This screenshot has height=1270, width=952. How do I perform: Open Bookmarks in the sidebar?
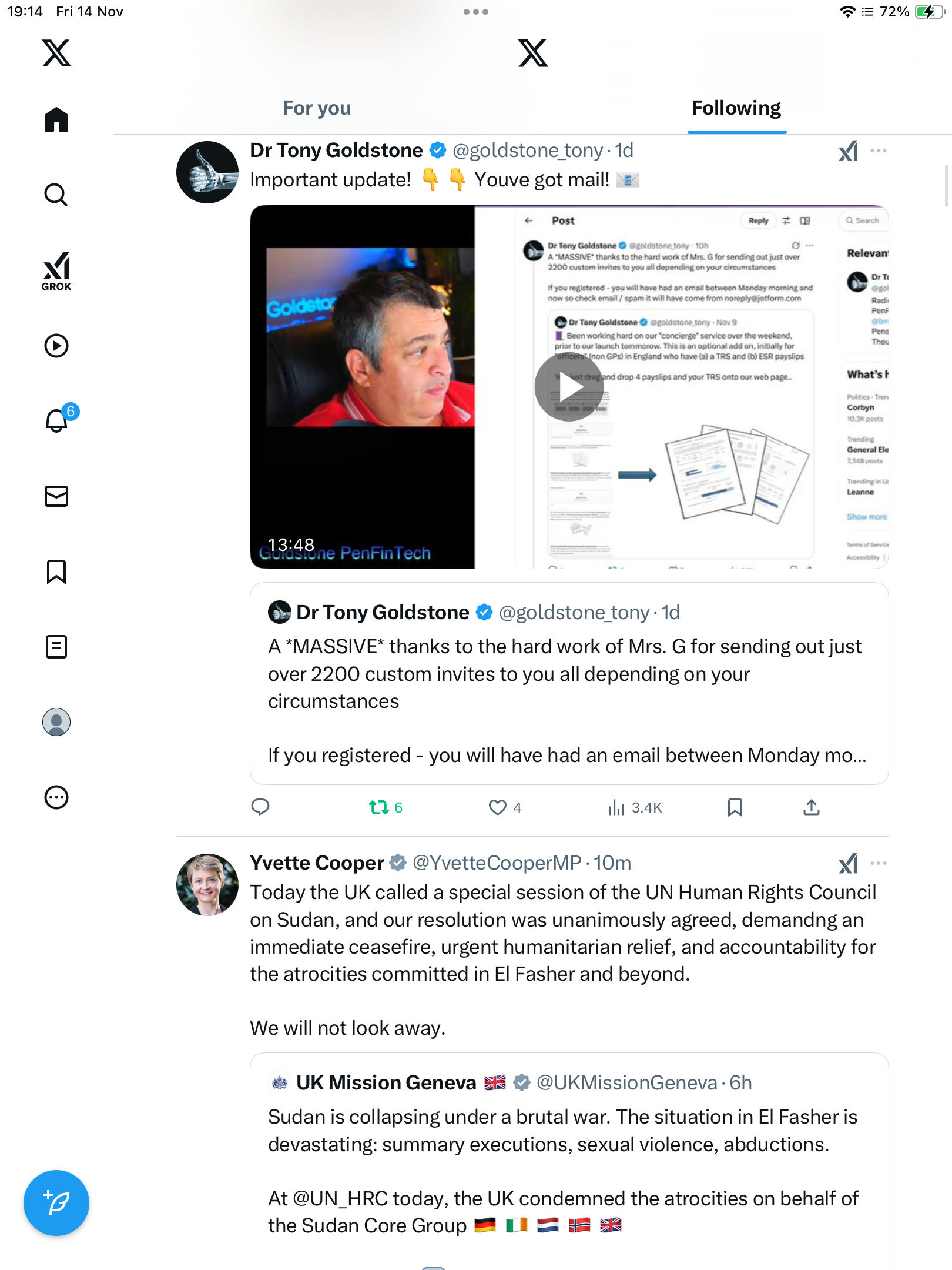56,571
